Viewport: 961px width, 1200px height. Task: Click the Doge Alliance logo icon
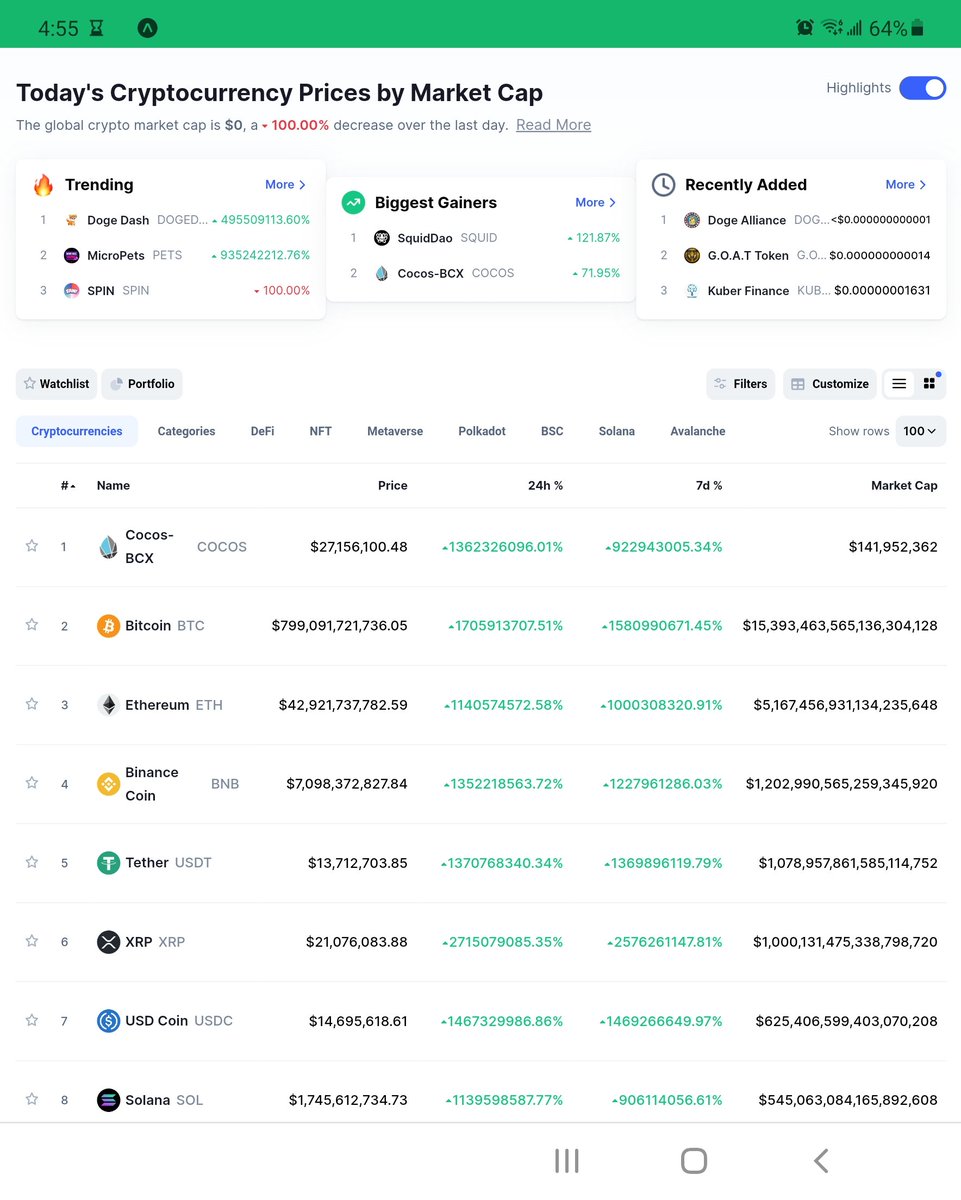tap(691, 220)
